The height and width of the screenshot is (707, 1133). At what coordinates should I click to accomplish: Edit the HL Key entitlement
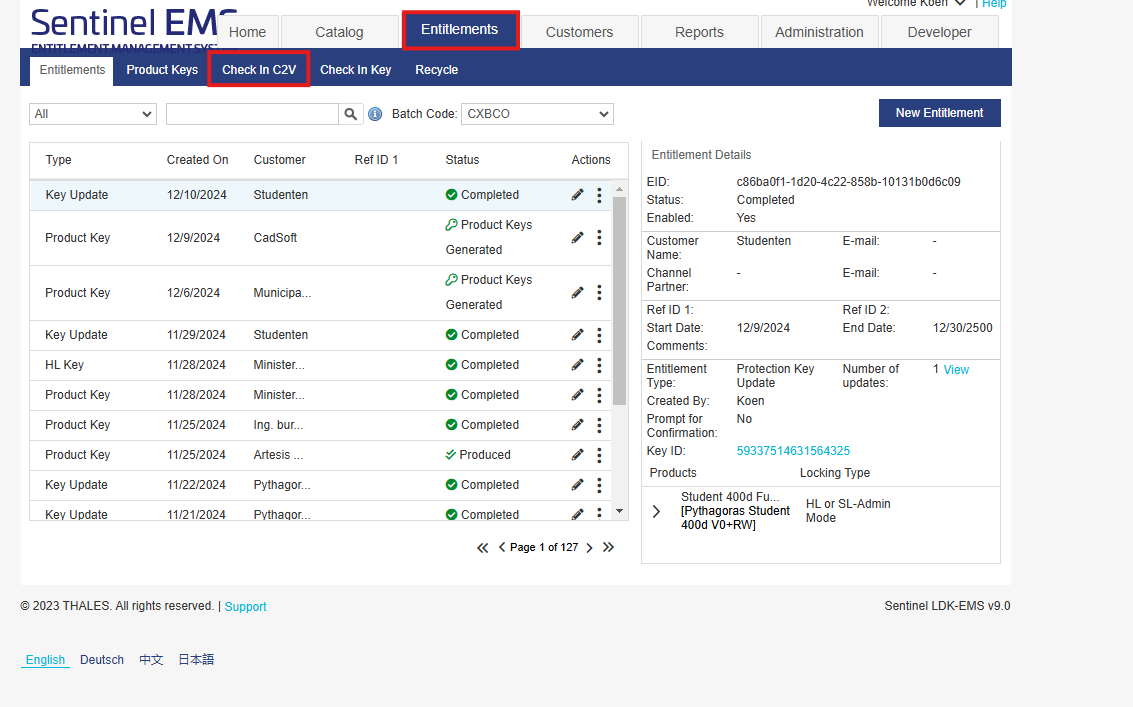tap(577, 364)
